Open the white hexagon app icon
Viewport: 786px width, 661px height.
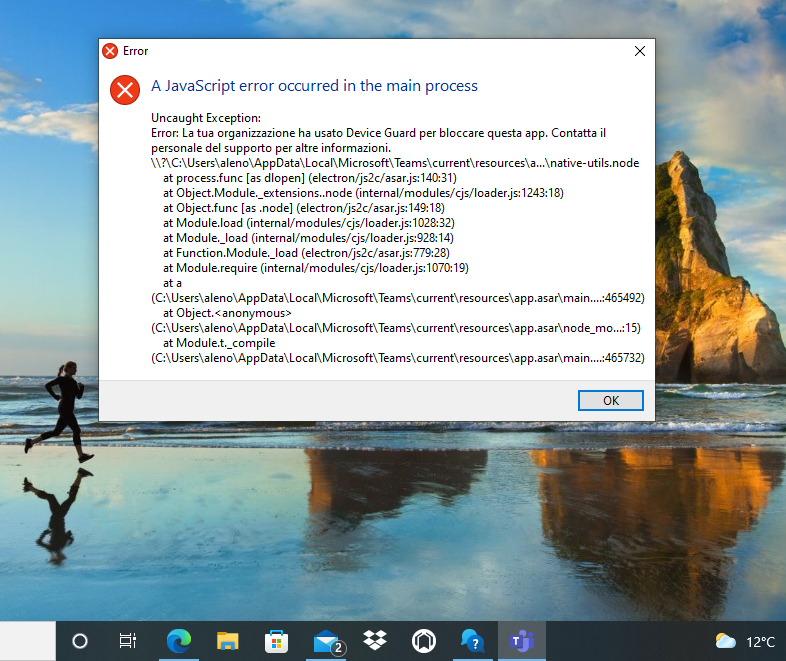click(x=424, y=641)
